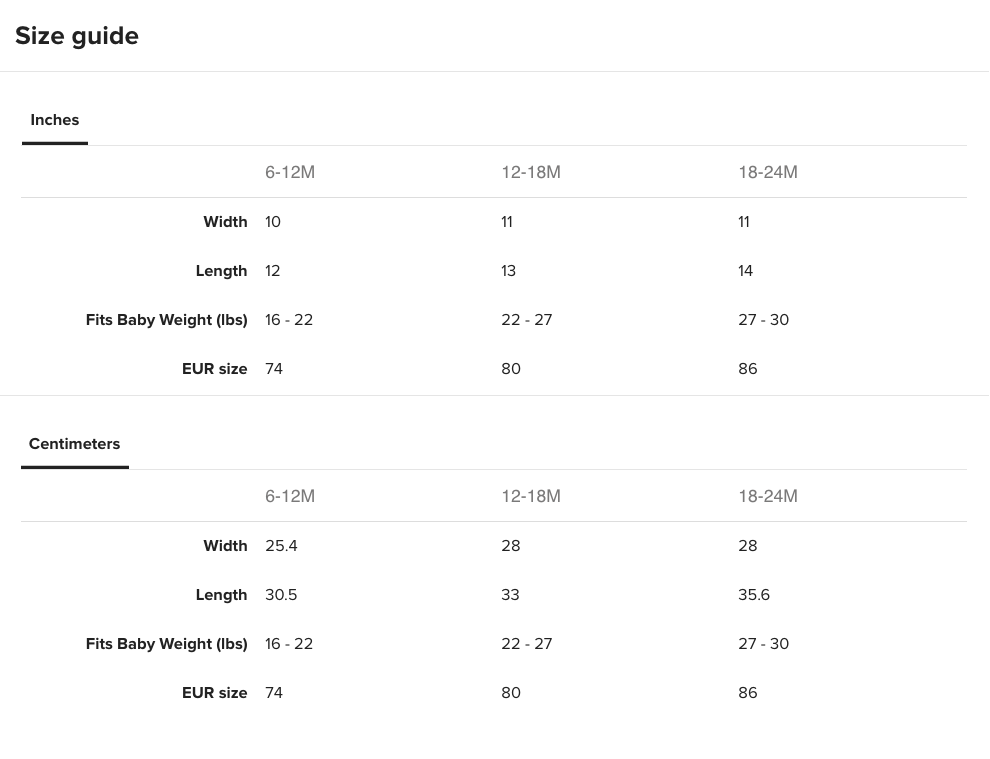Click the 30.5 length value
990x759 pixels.
(x=281, y=595)
